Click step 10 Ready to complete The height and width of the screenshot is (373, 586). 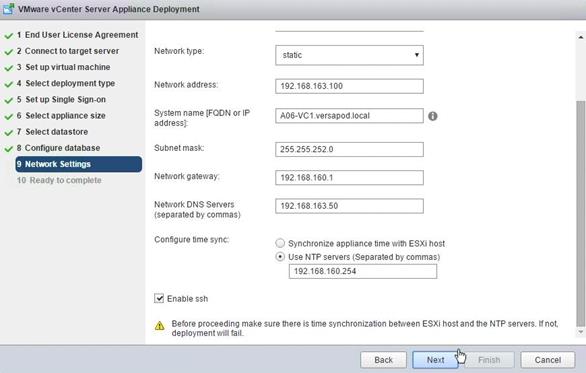pyautogui.click(x=59, y=180)
